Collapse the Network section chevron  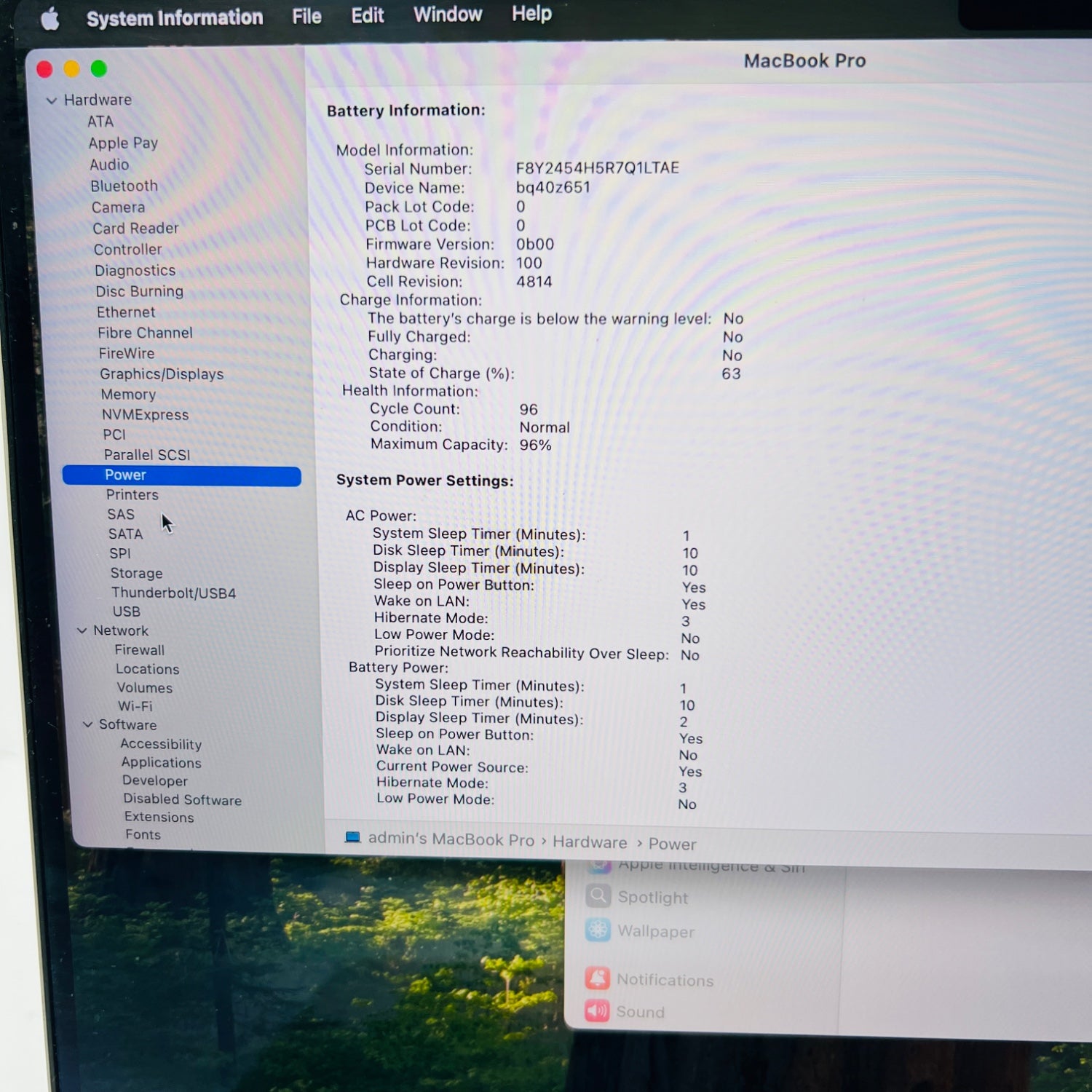coord(82,630)
